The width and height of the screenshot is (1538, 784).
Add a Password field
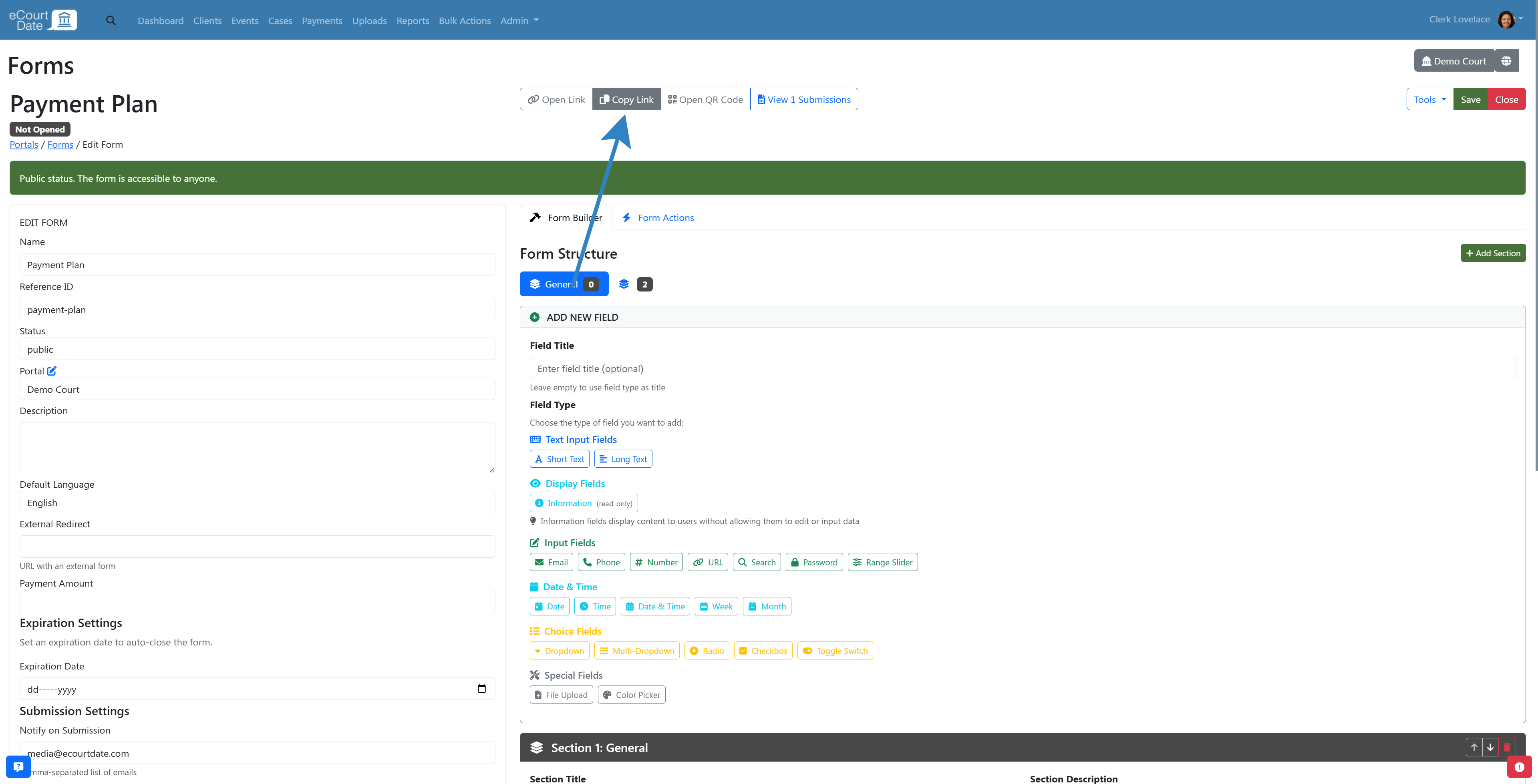pyautogui.click(x=814, y=562)
